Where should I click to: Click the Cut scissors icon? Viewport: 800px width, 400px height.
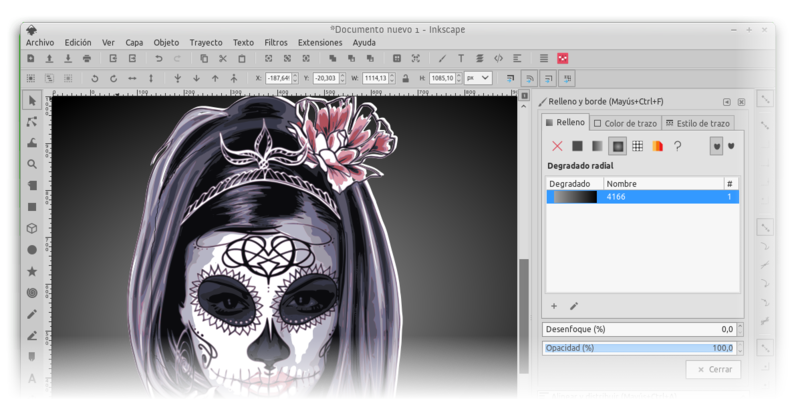tap(223, 59)
